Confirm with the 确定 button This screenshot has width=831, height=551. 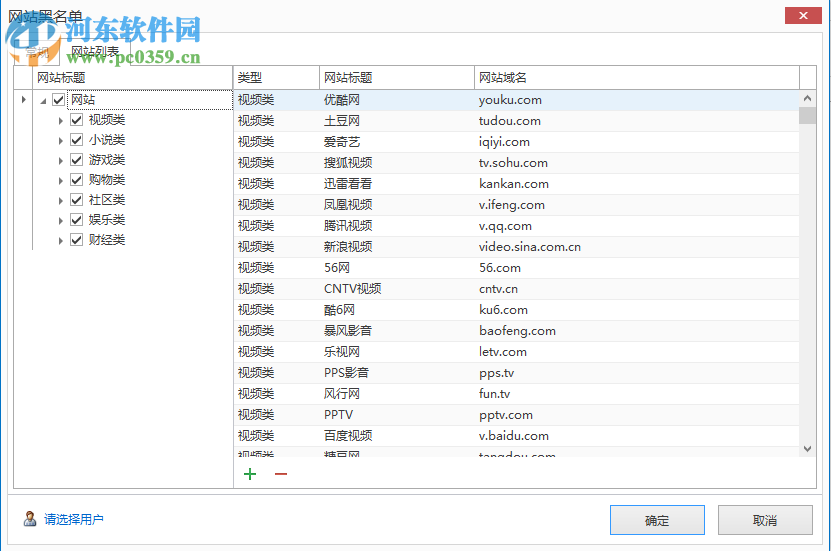click(657, 520)
